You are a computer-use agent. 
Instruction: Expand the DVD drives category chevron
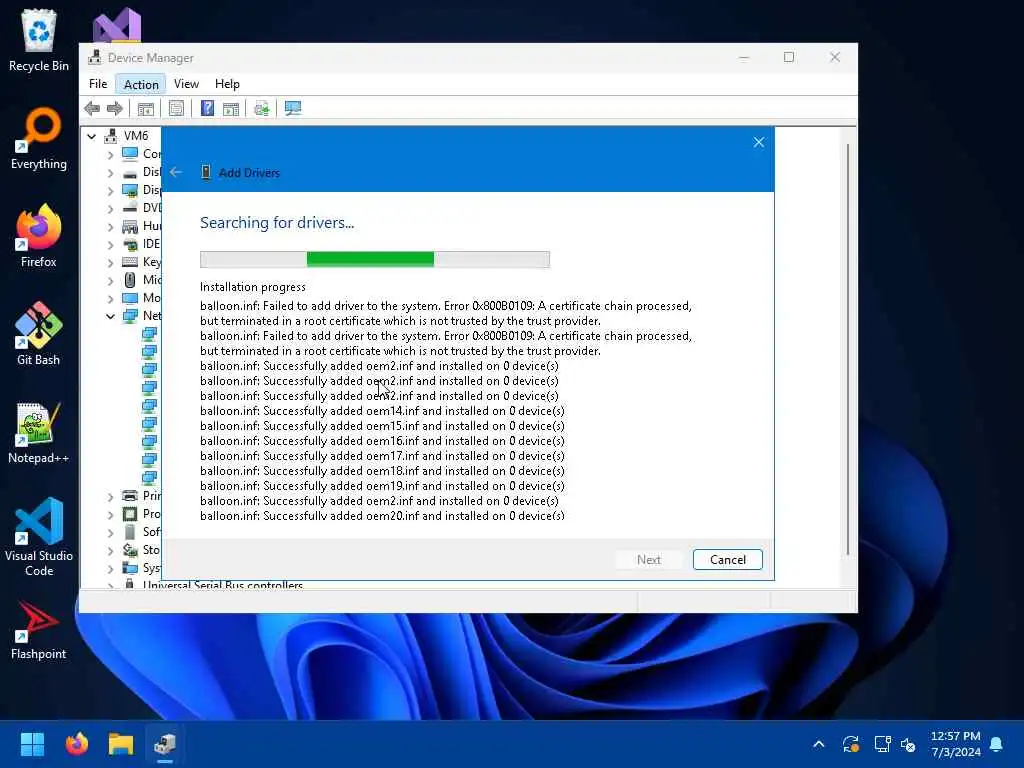pyautogui.click(x=110, y=209)
